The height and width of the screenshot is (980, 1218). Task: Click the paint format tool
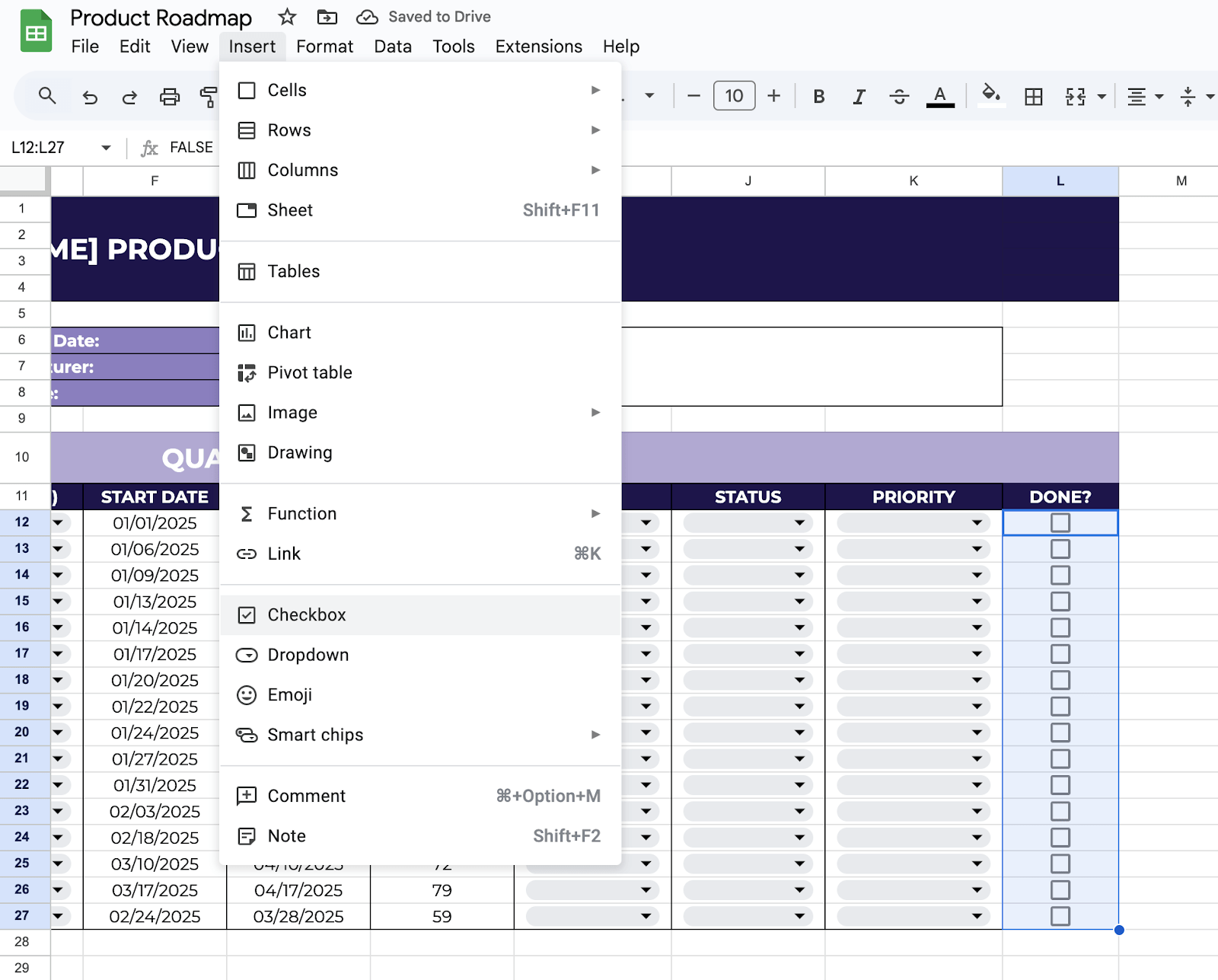coord(208,96)
